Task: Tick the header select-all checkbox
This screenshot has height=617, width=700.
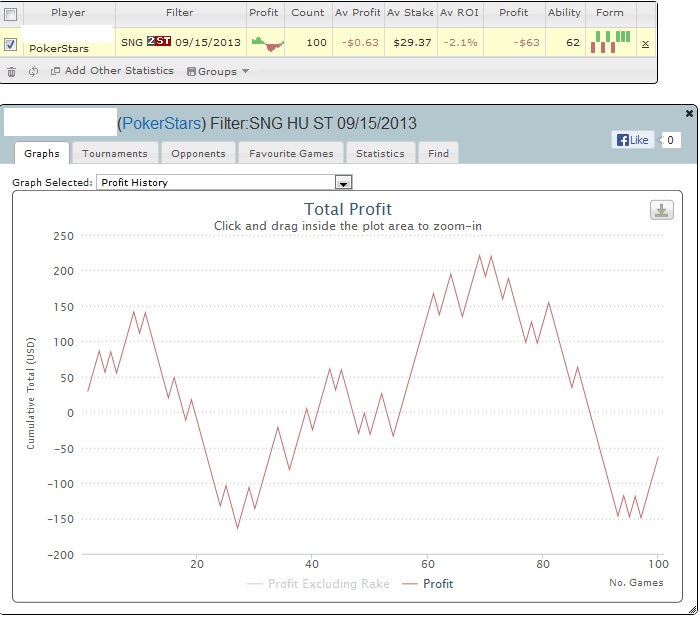Action: click(11, 15)
